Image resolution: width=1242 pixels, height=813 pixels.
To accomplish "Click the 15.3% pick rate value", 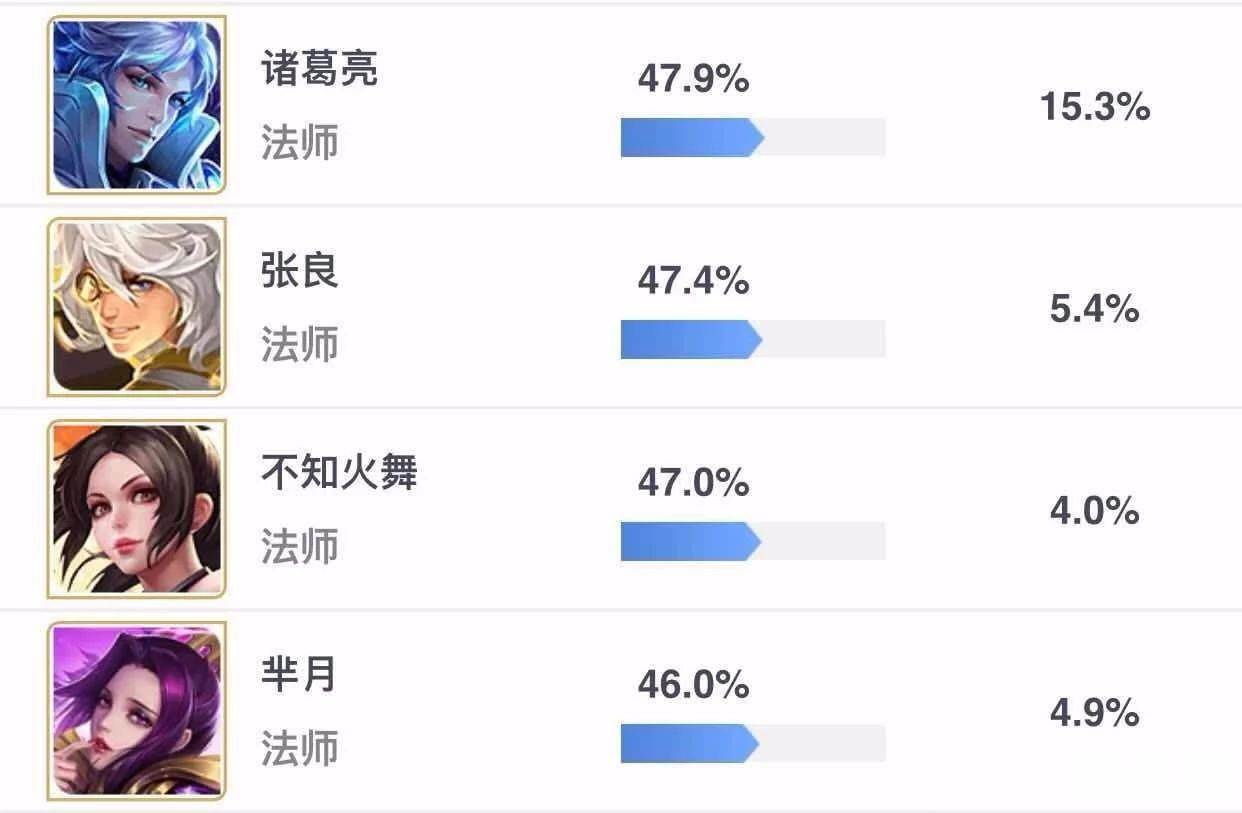I will (x=1095, y=107).
